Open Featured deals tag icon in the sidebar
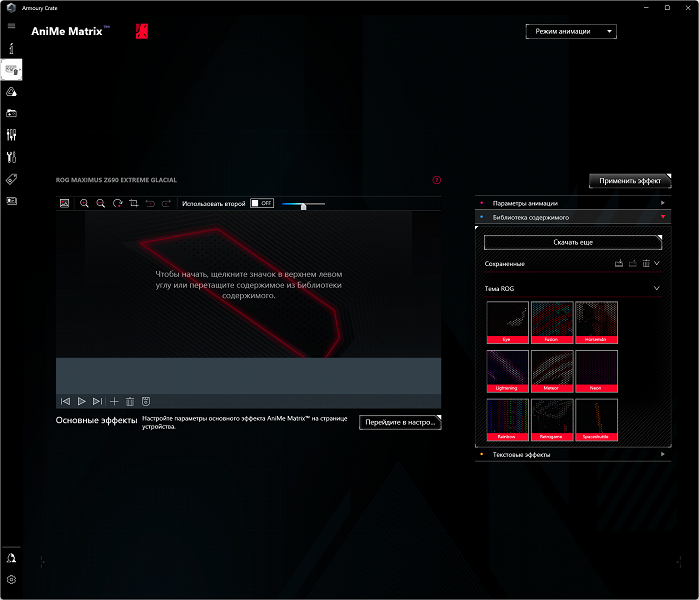This screenshot has width=699, height=600. click(x=12, y=179)
